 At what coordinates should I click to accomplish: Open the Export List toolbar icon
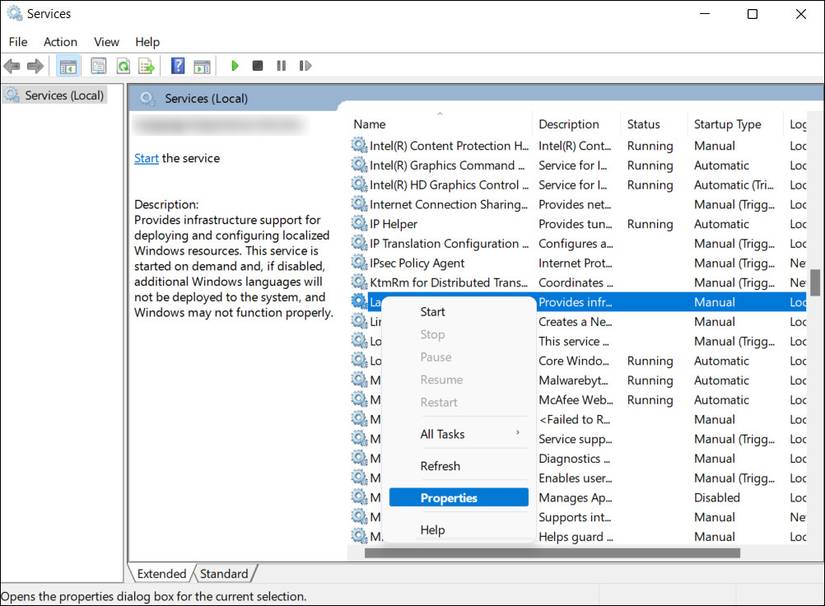(x=146, y=66)
